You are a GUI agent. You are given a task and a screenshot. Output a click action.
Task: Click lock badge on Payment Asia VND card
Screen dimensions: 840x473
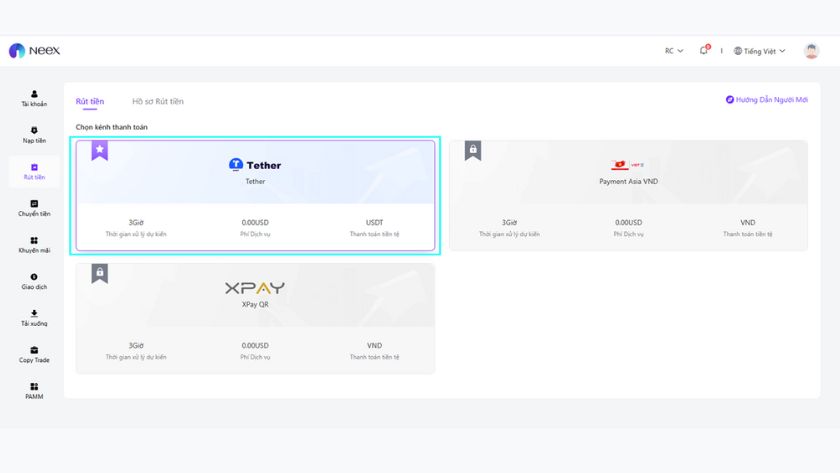(x=473, y=151)
